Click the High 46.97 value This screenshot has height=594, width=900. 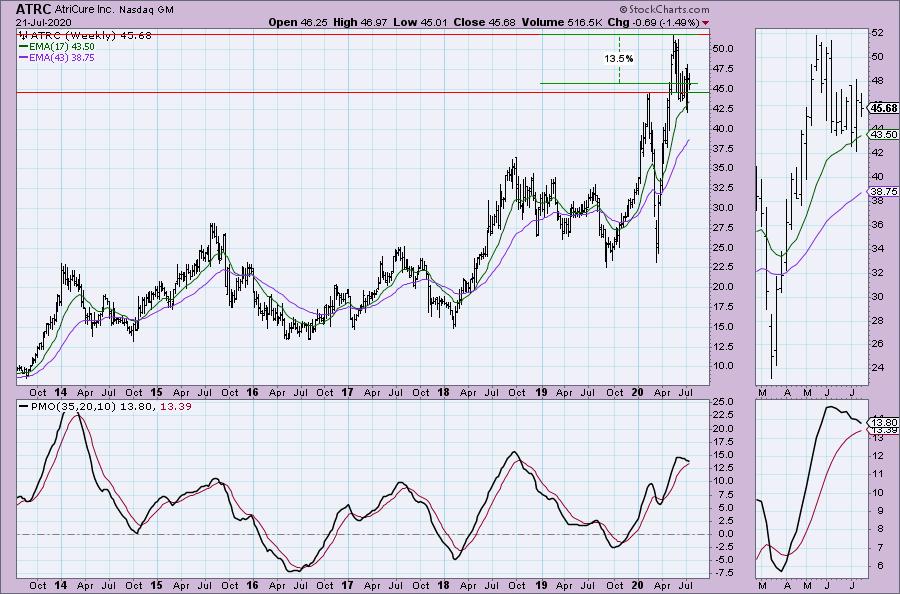pos(362,22)
